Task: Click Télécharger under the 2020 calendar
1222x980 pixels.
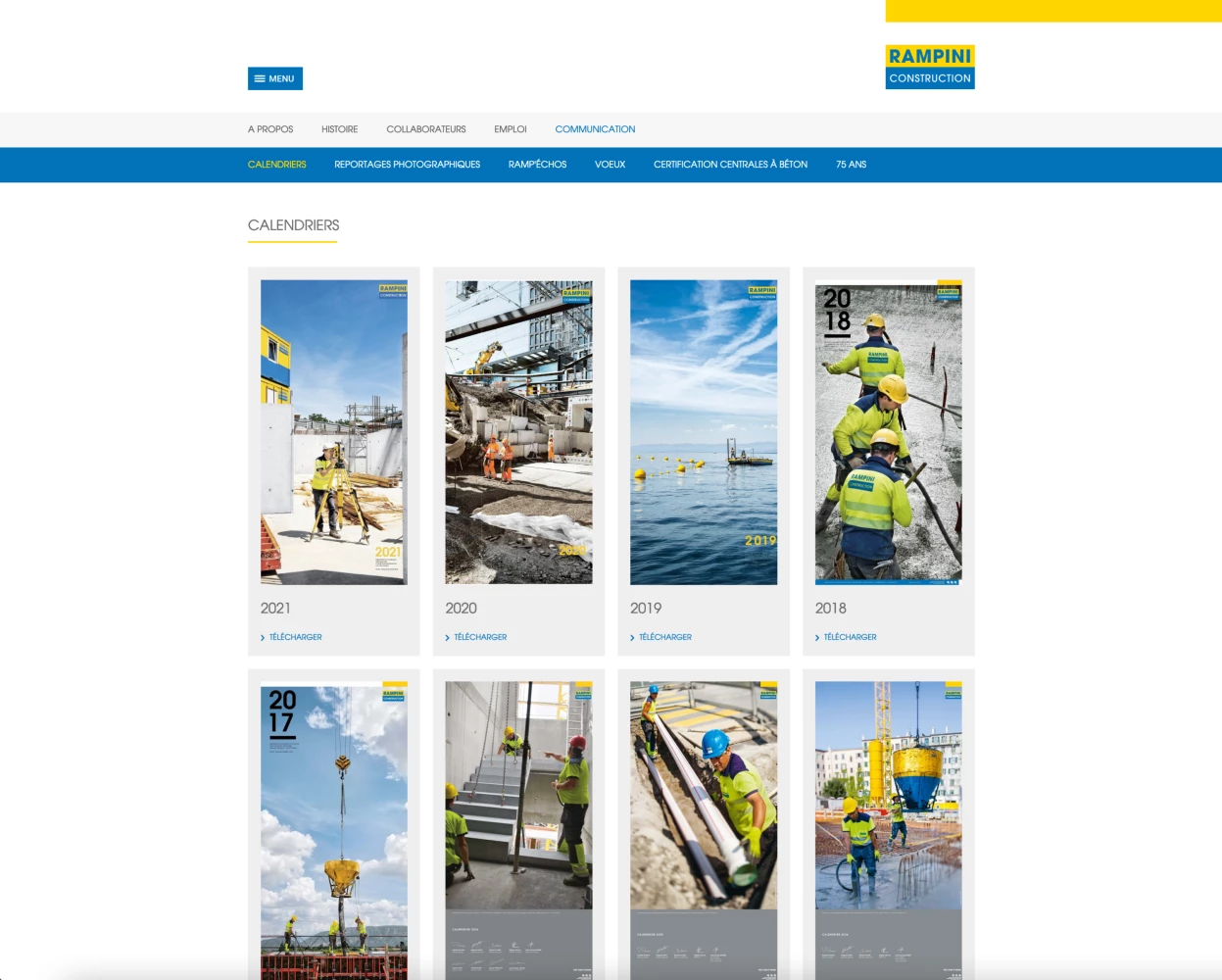Action: point(480,637)
